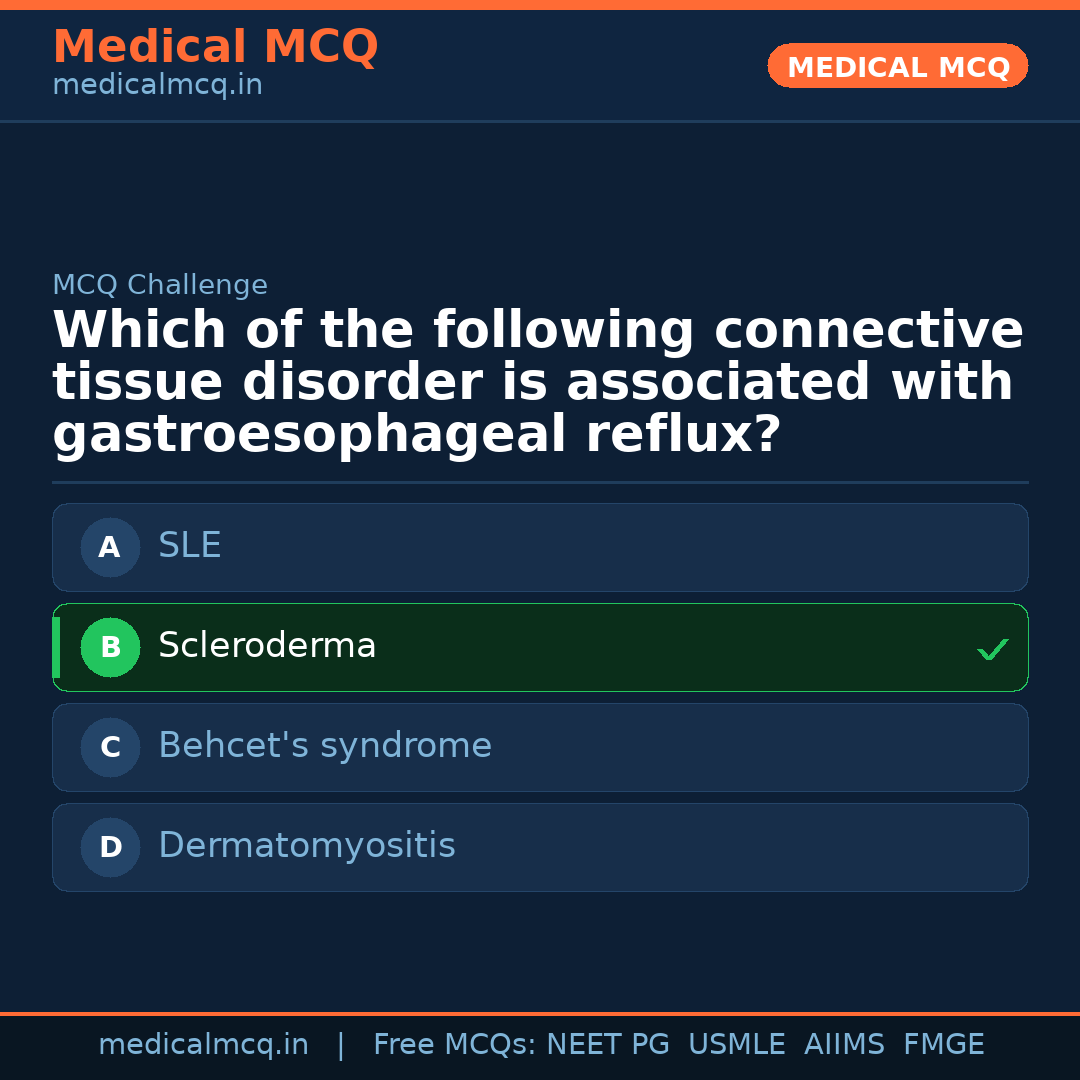Screen dimensions: 1080x1080
Task: Select the SLE answer option
Action: tap(540, 547)
